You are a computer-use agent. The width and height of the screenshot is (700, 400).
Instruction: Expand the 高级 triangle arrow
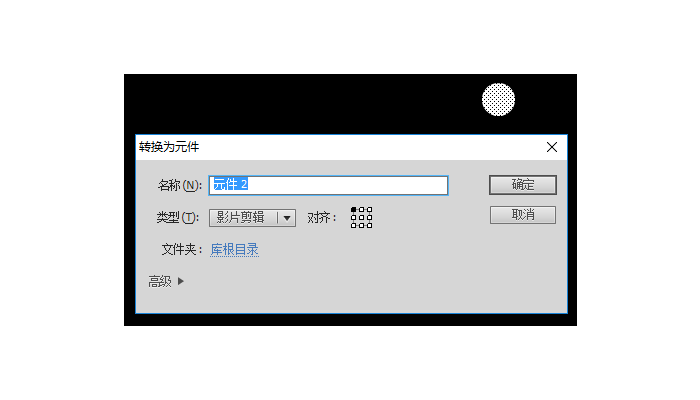pos(181,281)
